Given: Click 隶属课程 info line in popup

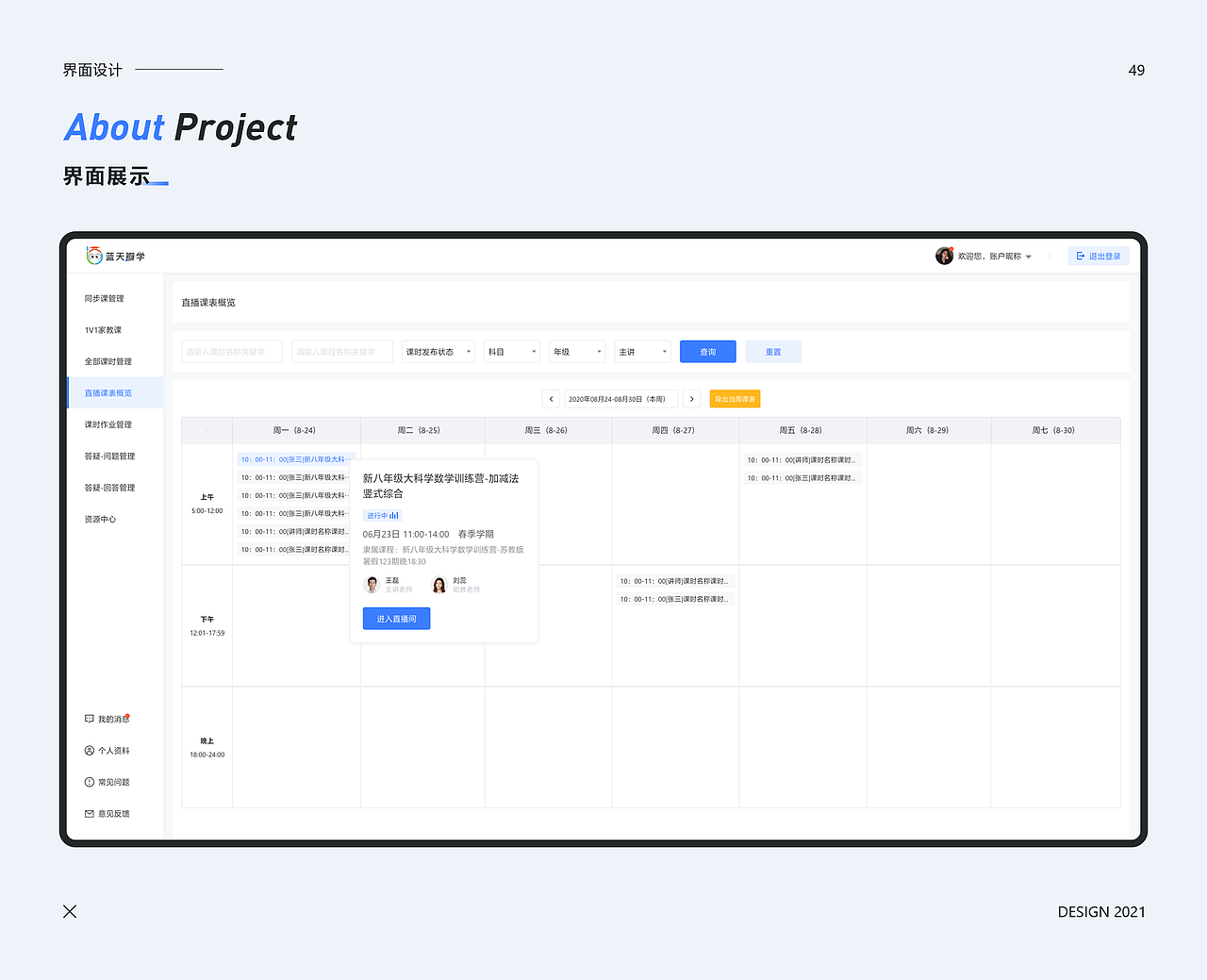Looking at the screenshot, I should click(x=443, y=556).
